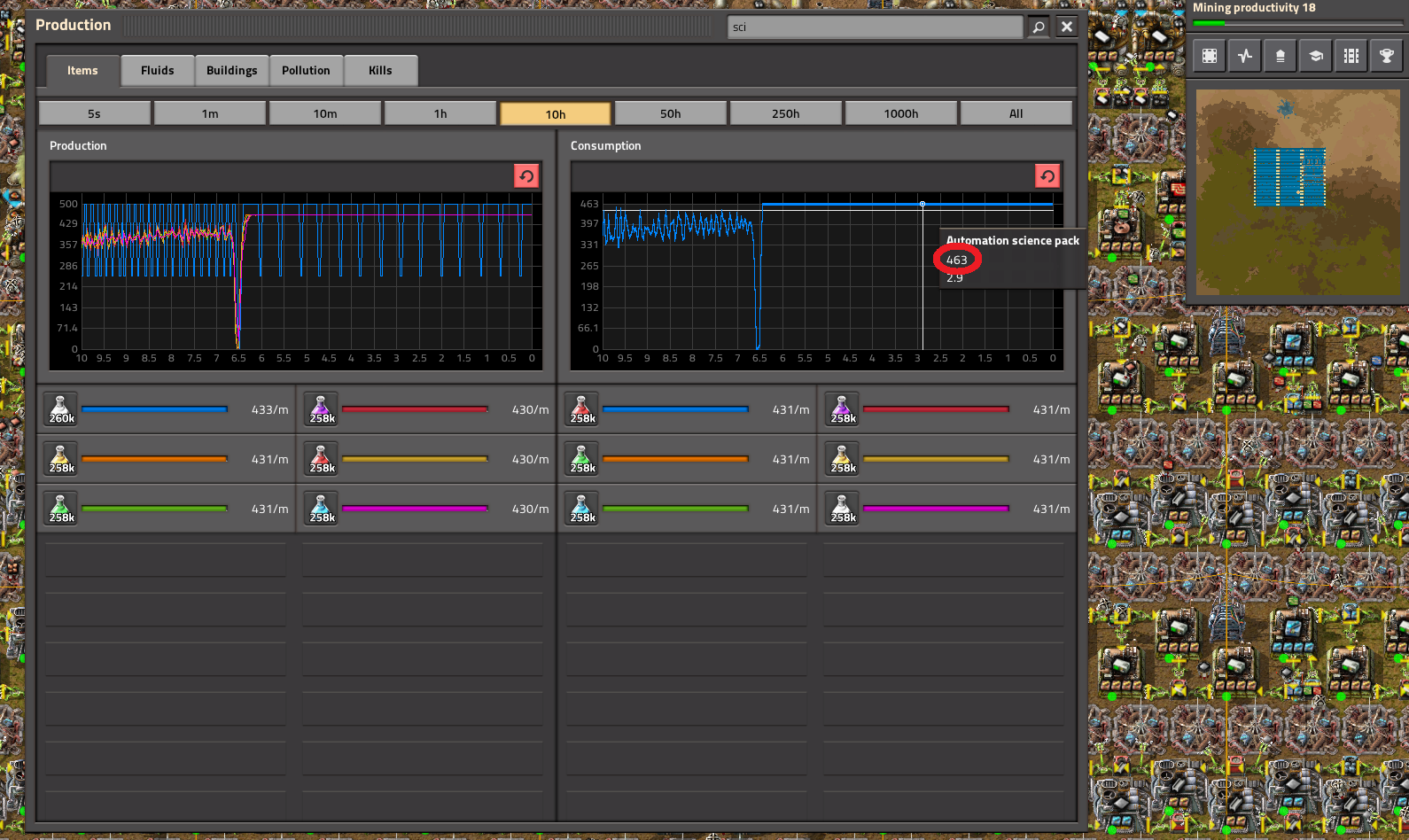Set time range to 1m
The height and width of the screenshot is (840, 1409).
point(210,113)
